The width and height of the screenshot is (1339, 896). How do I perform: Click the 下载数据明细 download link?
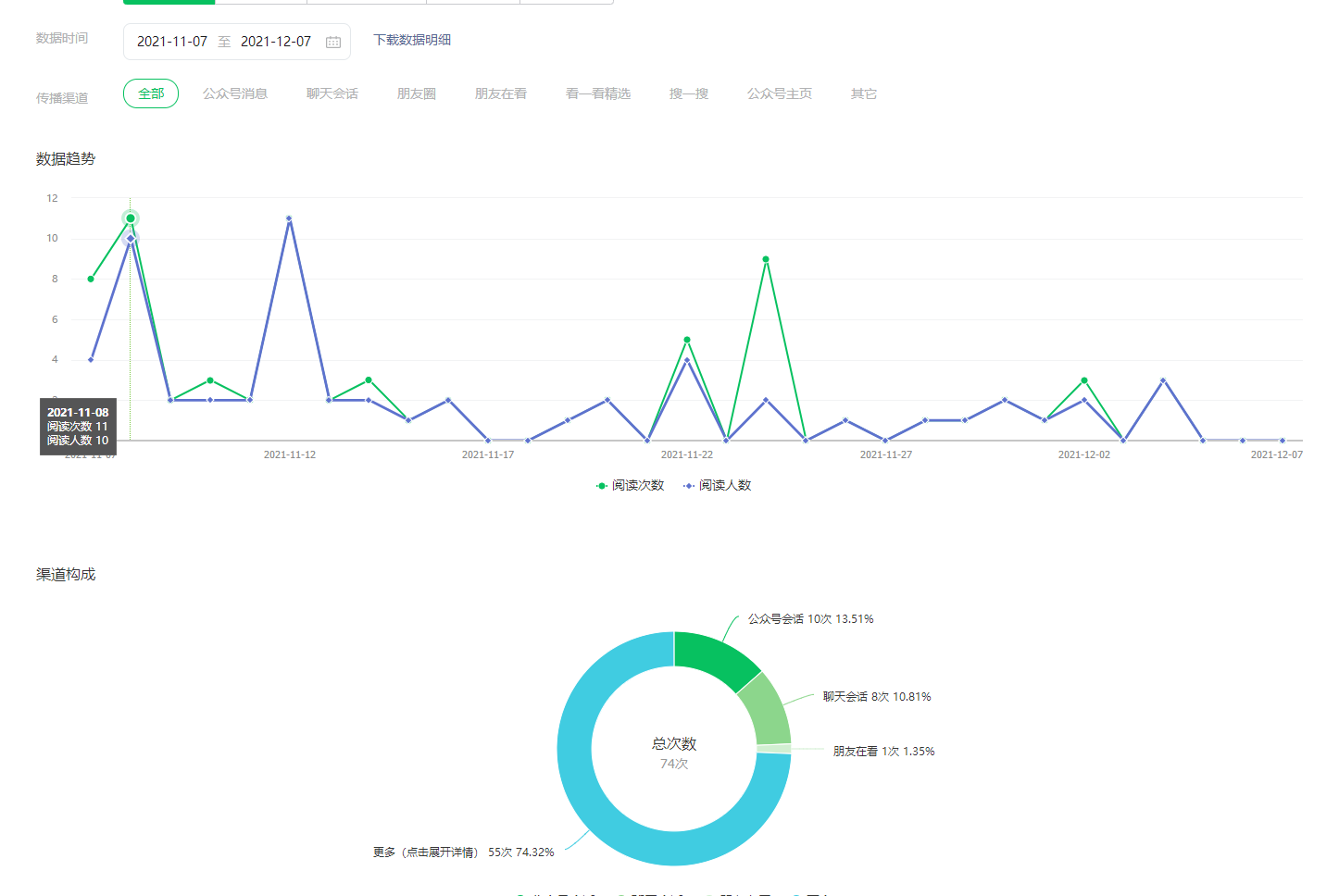pos(412,40)
